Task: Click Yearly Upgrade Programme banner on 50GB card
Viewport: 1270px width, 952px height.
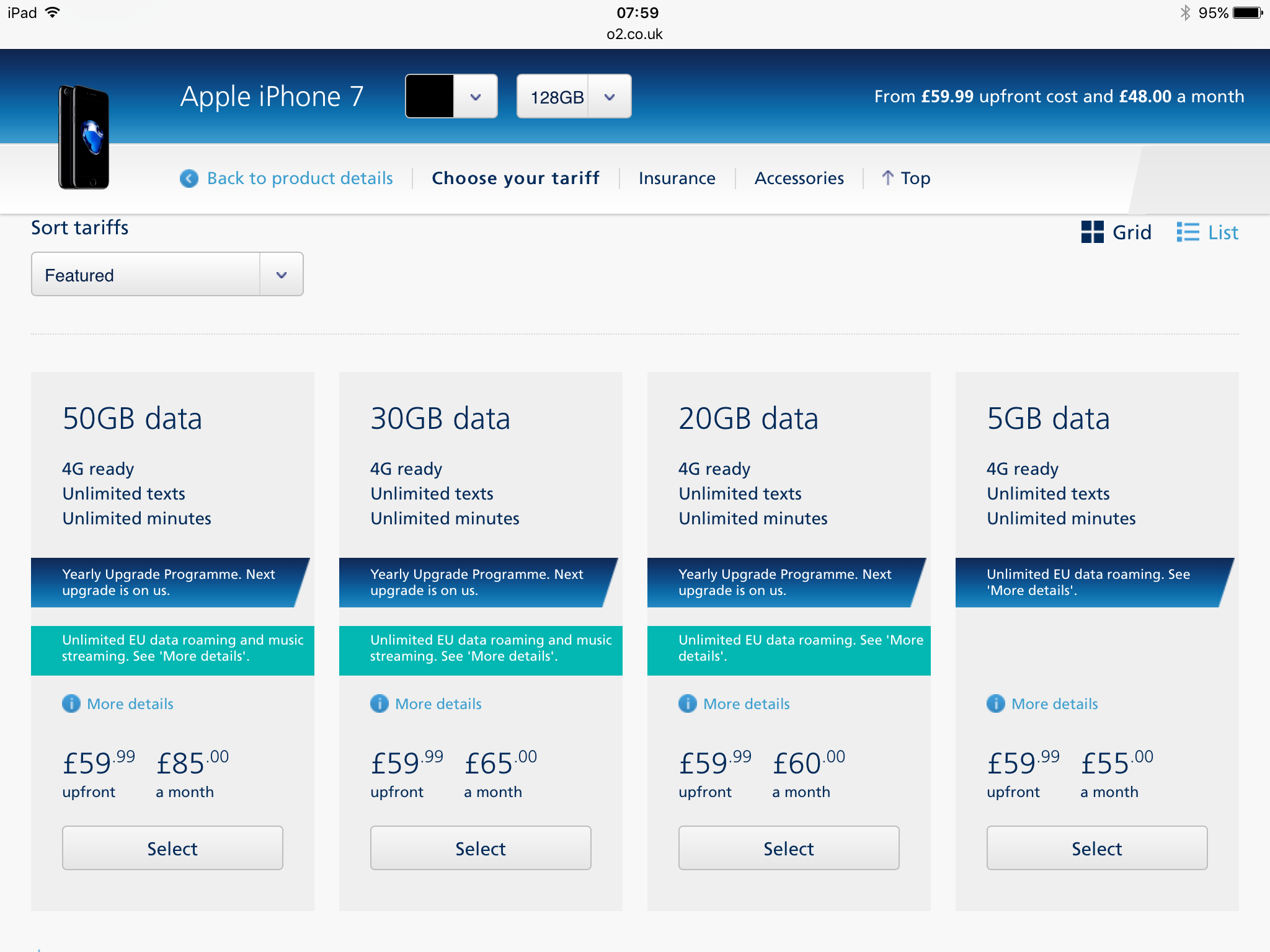Action: [171, 583]
